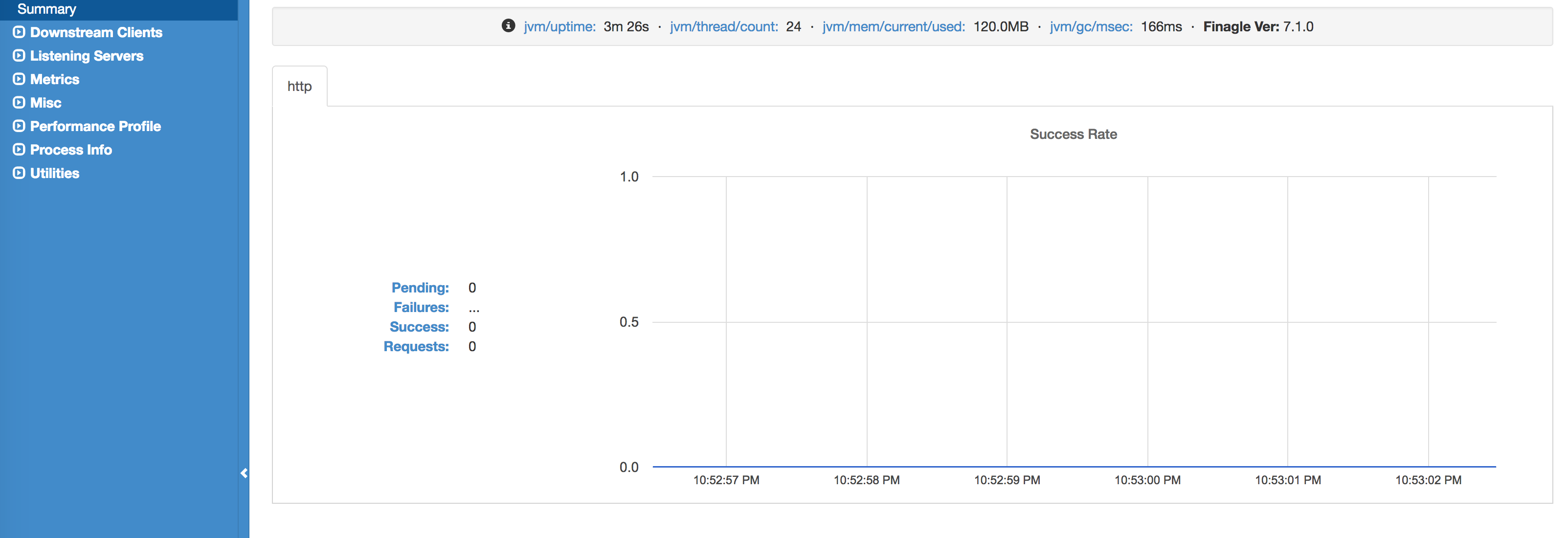The height and width of the screenshot is (538, 1568).
Task: Open the Summary page in sidebar
Action: pyautogui.click(x=47, y=9)
